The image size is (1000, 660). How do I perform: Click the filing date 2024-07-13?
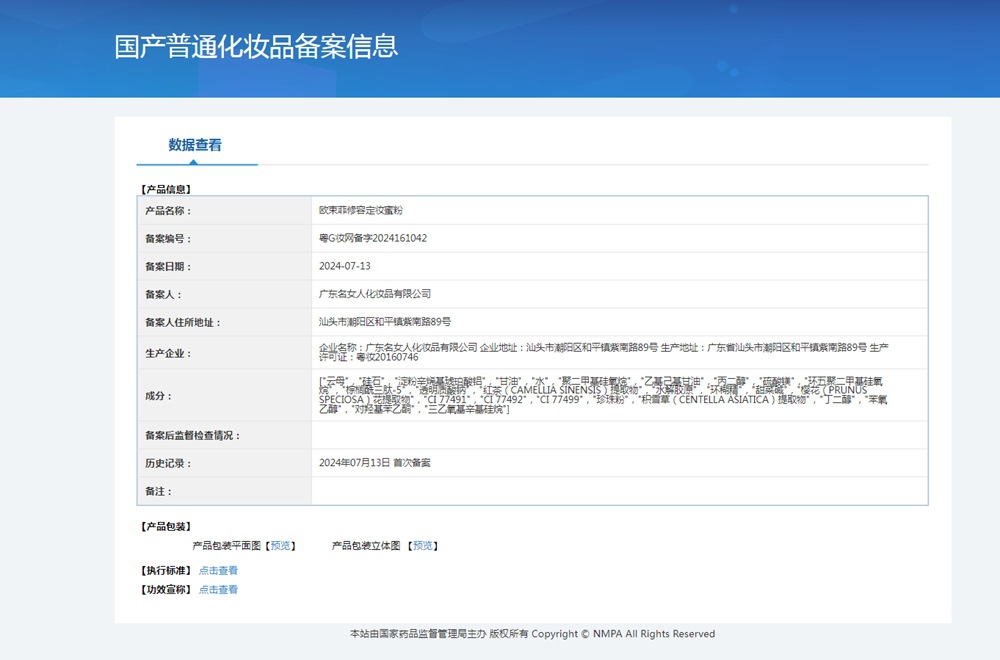(x=345, y=267)
